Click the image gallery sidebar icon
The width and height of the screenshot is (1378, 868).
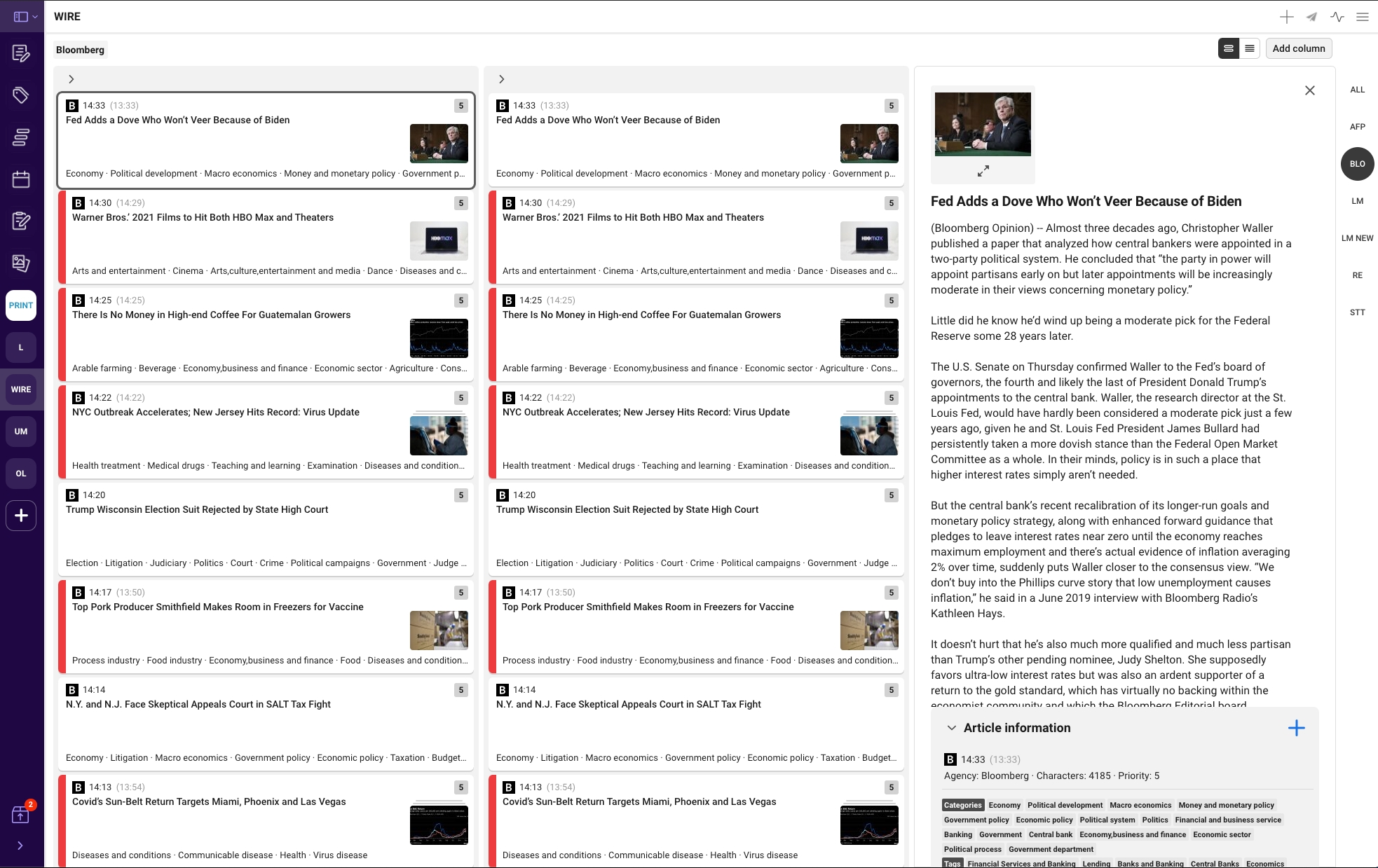point(21,263)
